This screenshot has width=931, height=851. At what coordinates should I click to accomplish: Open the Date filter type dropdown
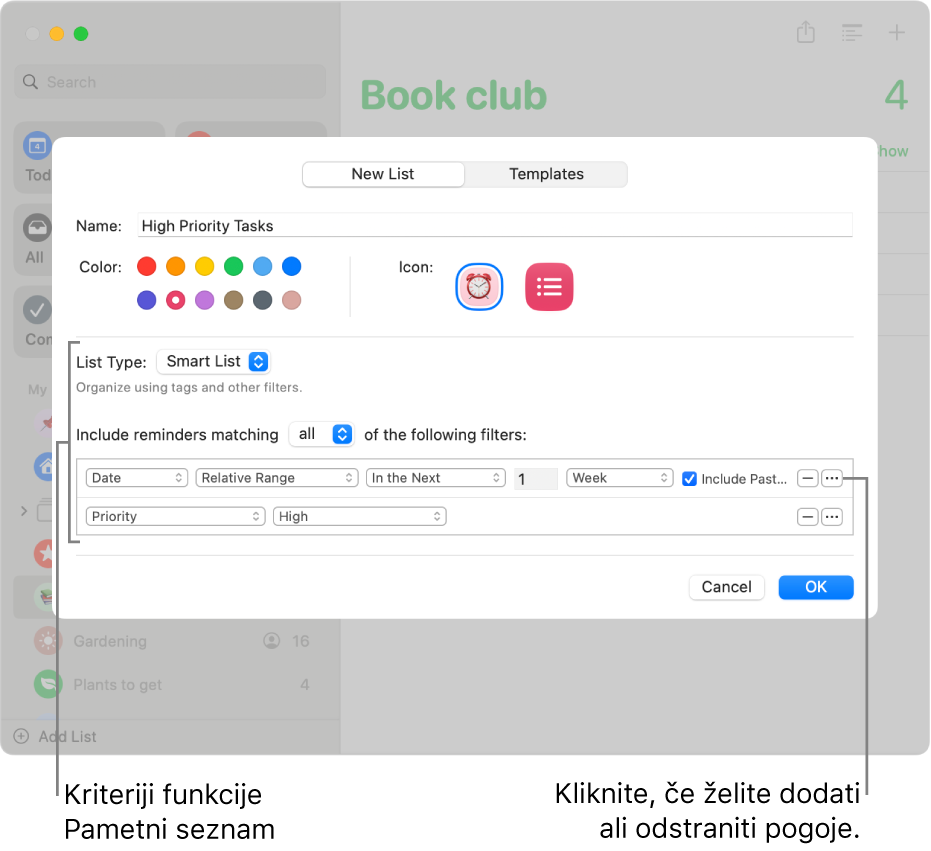pyautogui.click(x=137, y=477)
